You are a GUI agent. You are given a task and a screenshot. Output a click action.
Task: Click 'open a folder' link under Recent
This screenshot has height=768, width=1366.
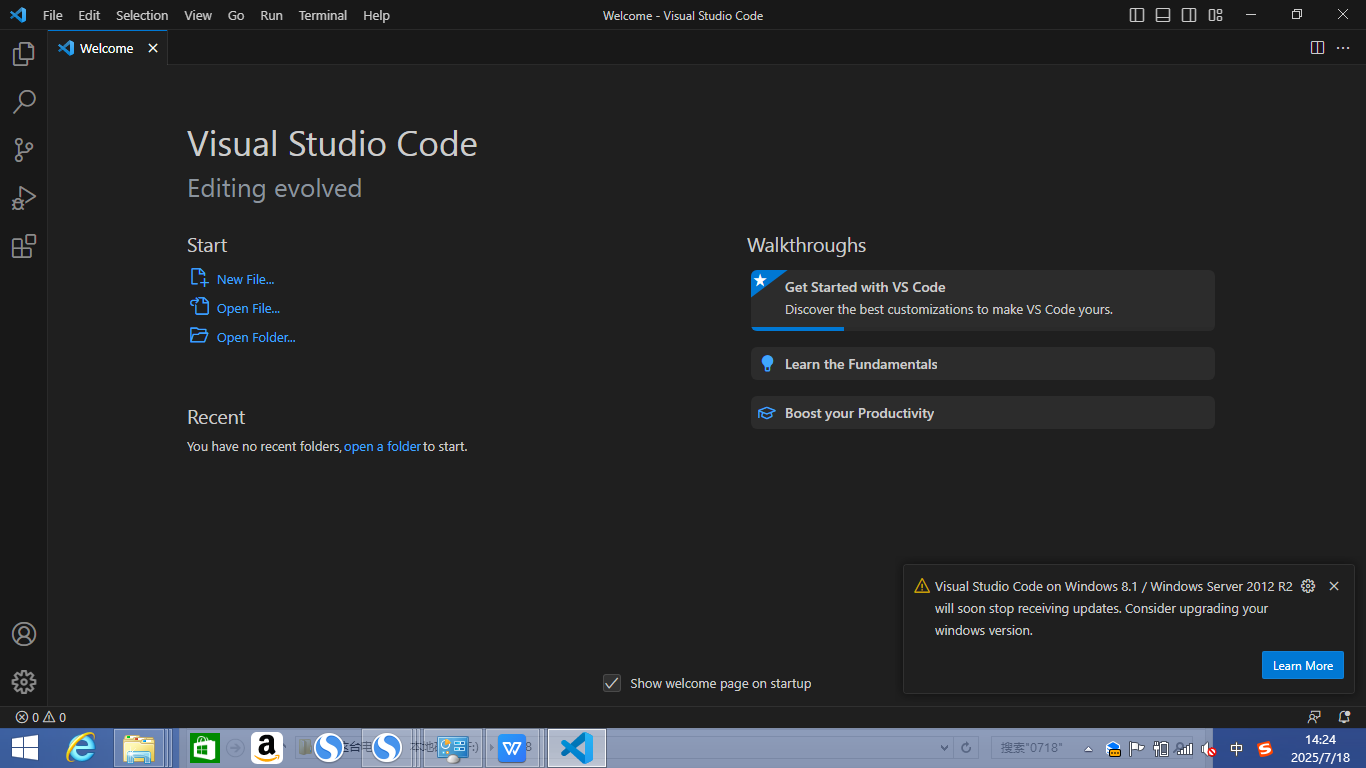382,446
